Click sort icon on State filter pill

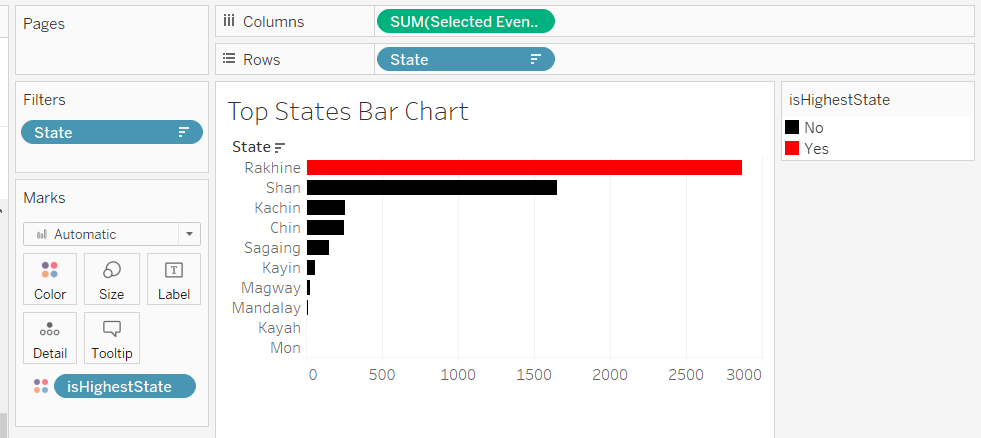(x=183, y=132)
